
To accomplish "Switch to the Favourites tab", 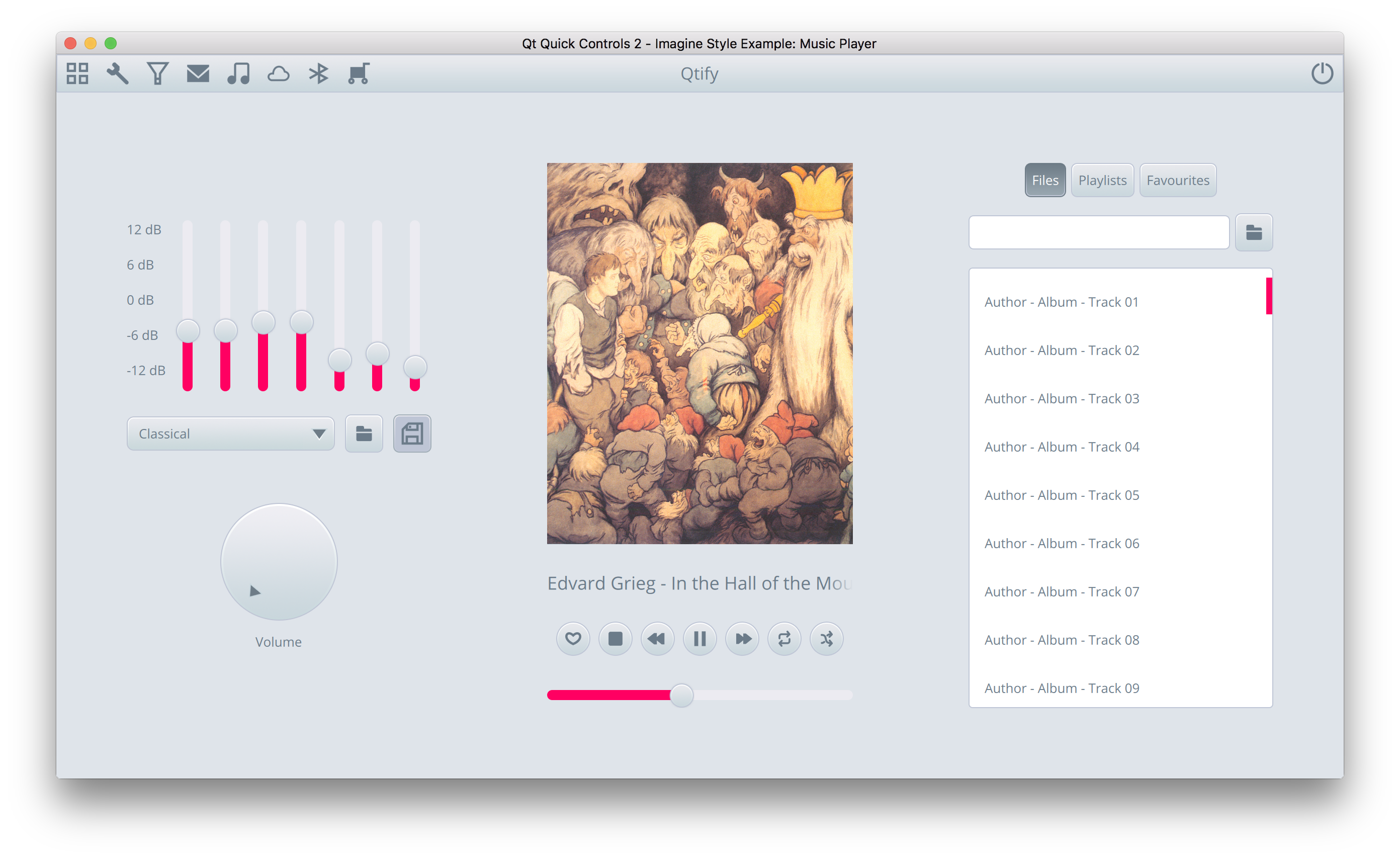I will 1178,181.
